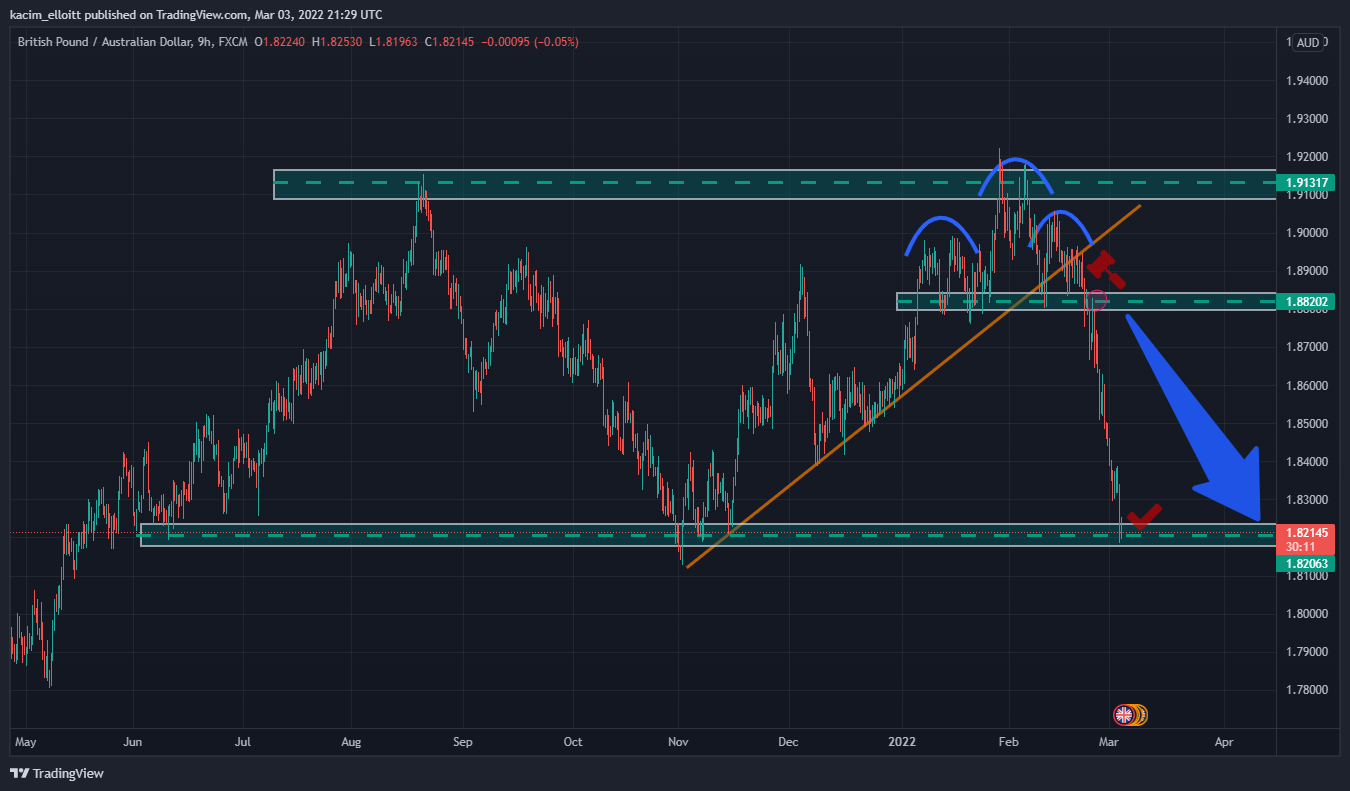
Task: Click the Jun label on time axis
Action: tap(133, 743)
